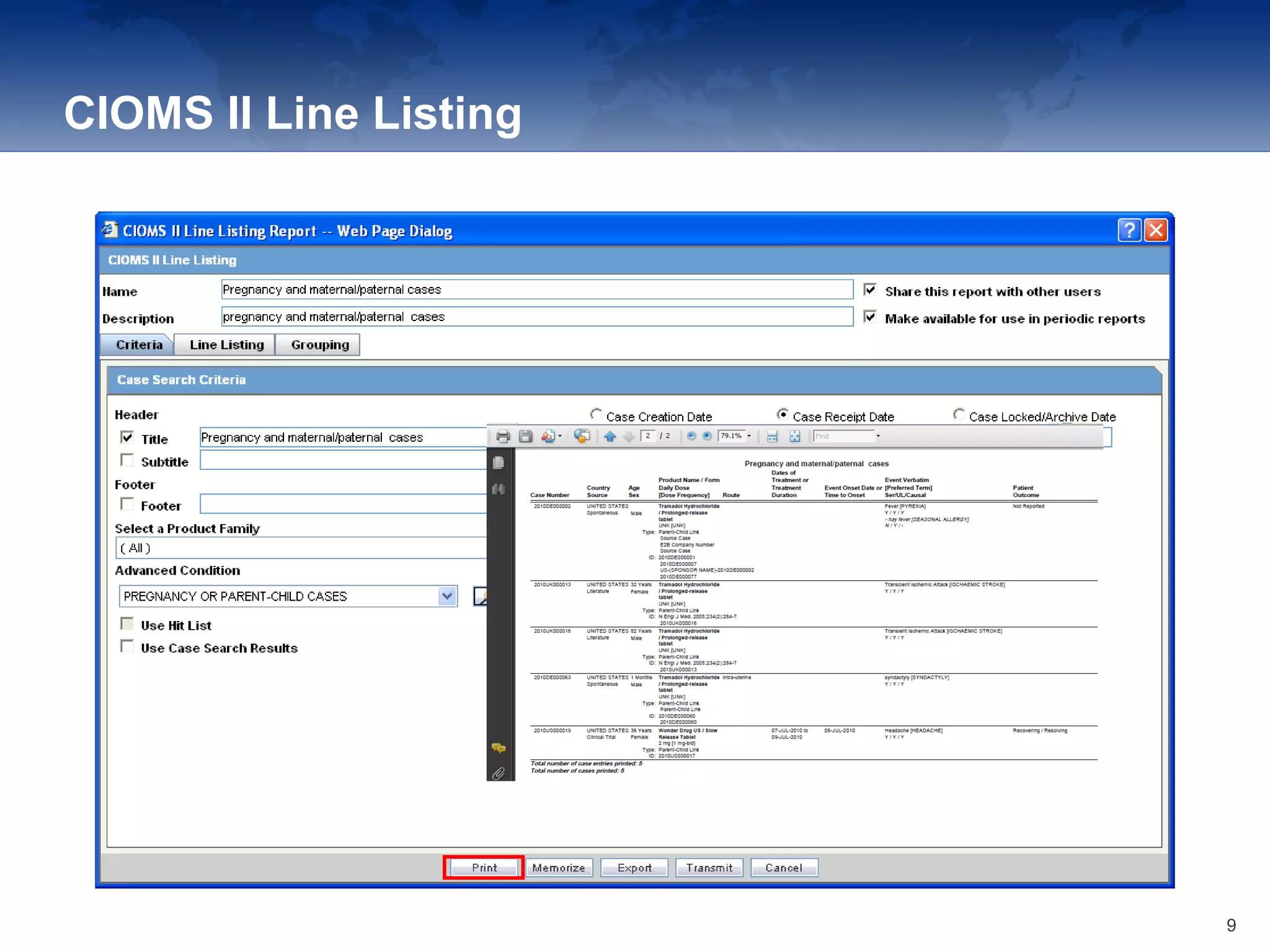Click the fit width icon in PDF toolbar
This screenshot has width=1270, height=952.
click(772, 436)
